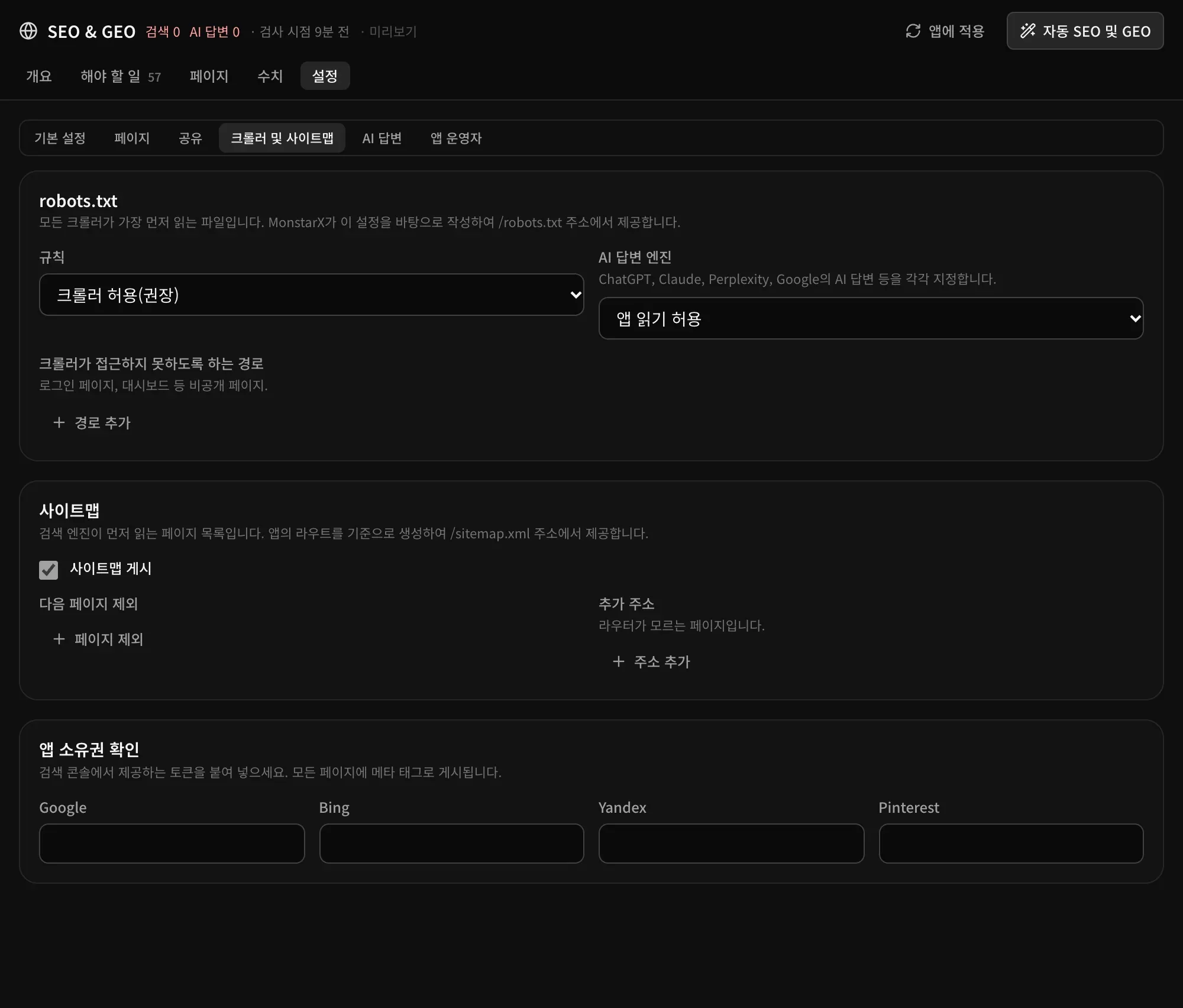
Task: Open the 크롤러 허용(권장) rule dropdown
Action: (x=311, y=295)
